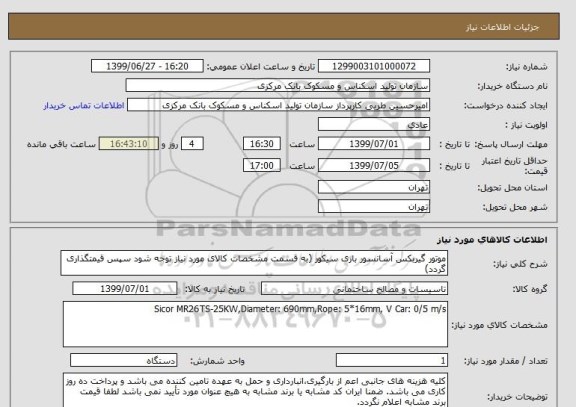Viewport: 576px width, 407px height.
Task: Click the response deadline time field 16:30
Action: (262, 144)
